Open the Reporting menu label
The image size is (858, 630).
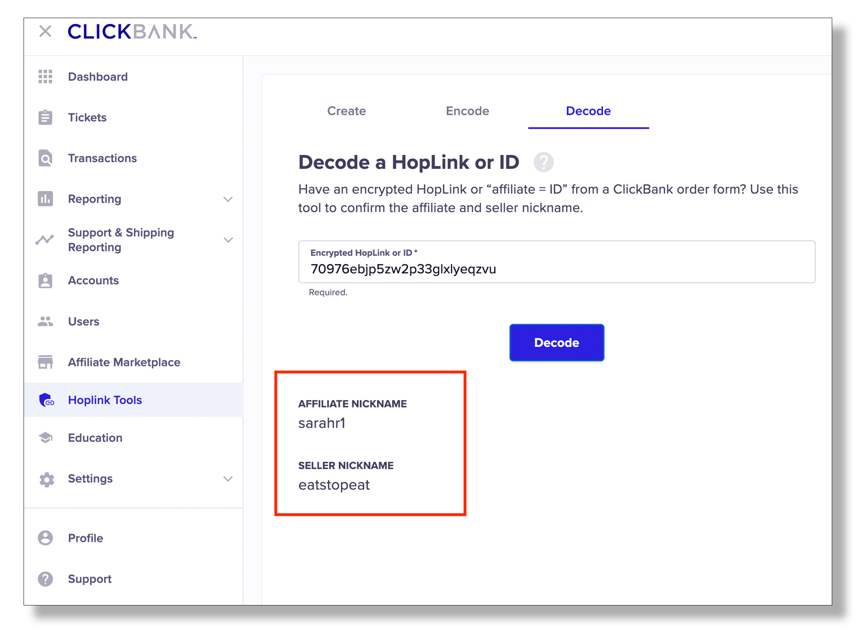(95, 199)
